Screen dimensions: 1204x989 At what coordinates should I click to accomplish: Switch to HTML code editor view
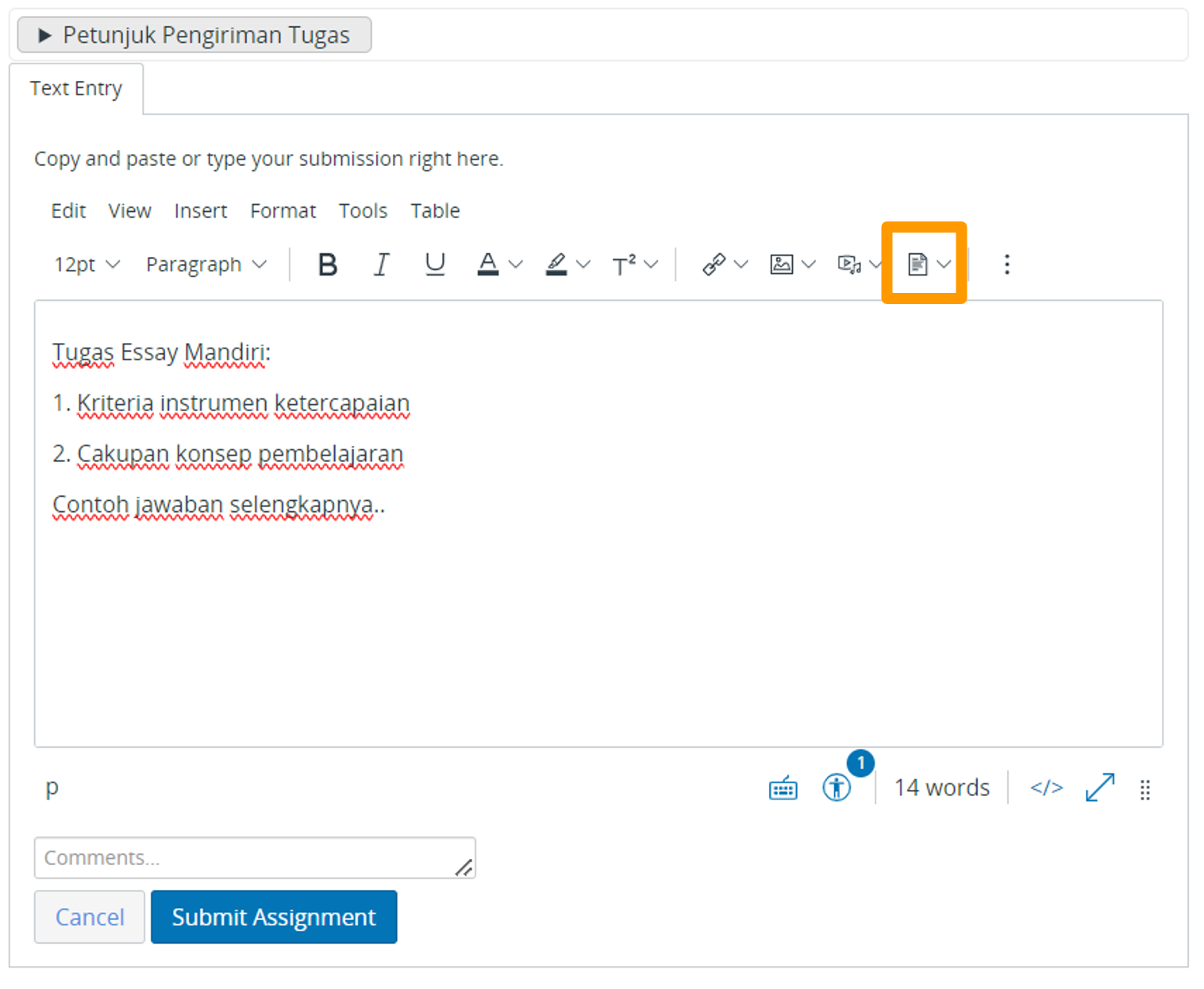click(1046, 787)
